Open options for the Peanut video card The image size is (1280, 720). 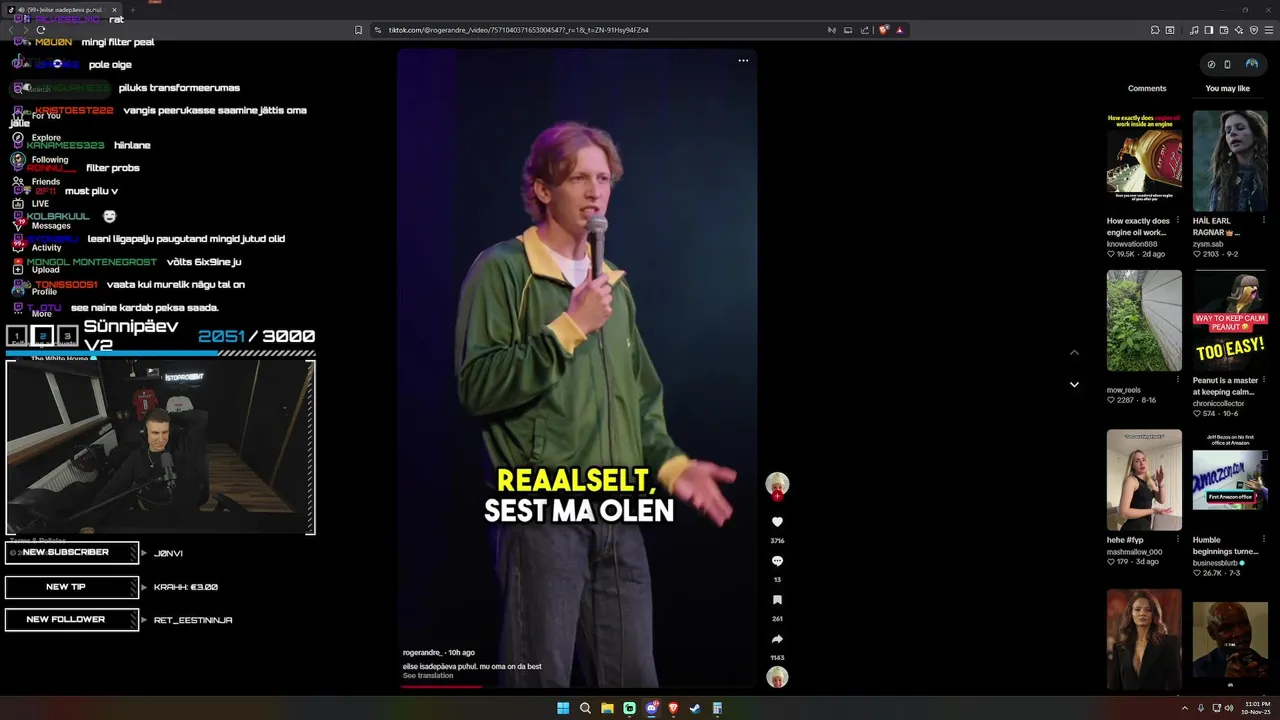pos(1263,381)
